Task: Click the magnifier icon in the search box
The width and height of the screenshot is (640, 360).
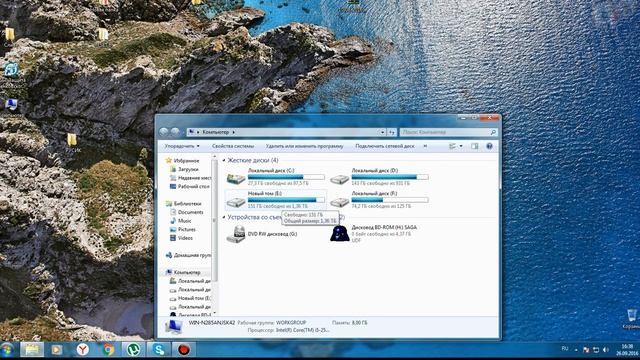Action: click(493, 132)
